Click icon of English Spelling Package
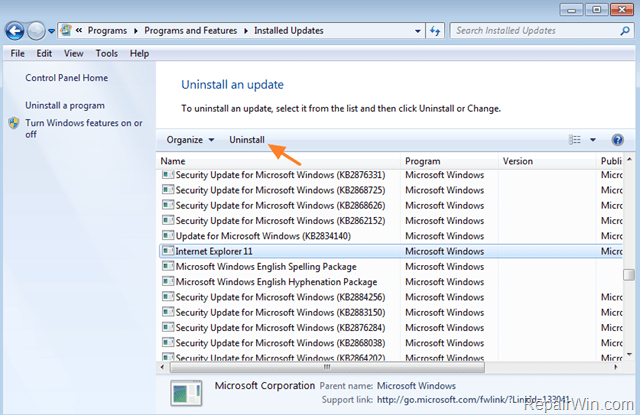The height and width of the screenshot is (415, 640). tap(168, 266)
